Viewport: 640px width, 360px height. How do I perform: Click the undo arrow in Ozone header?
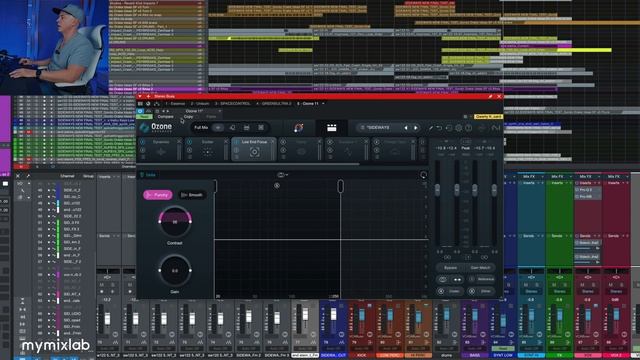click(x=439, y=128)
